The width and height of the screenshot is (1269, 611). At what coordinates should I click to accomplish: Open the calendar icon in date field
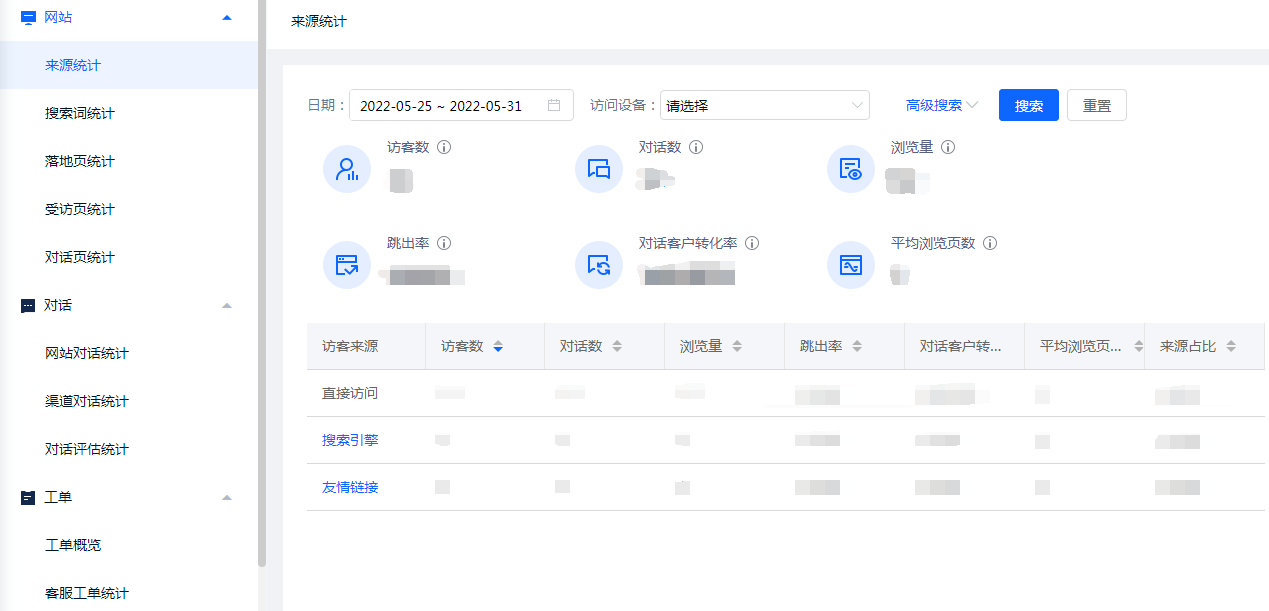(x=554, y=105)
